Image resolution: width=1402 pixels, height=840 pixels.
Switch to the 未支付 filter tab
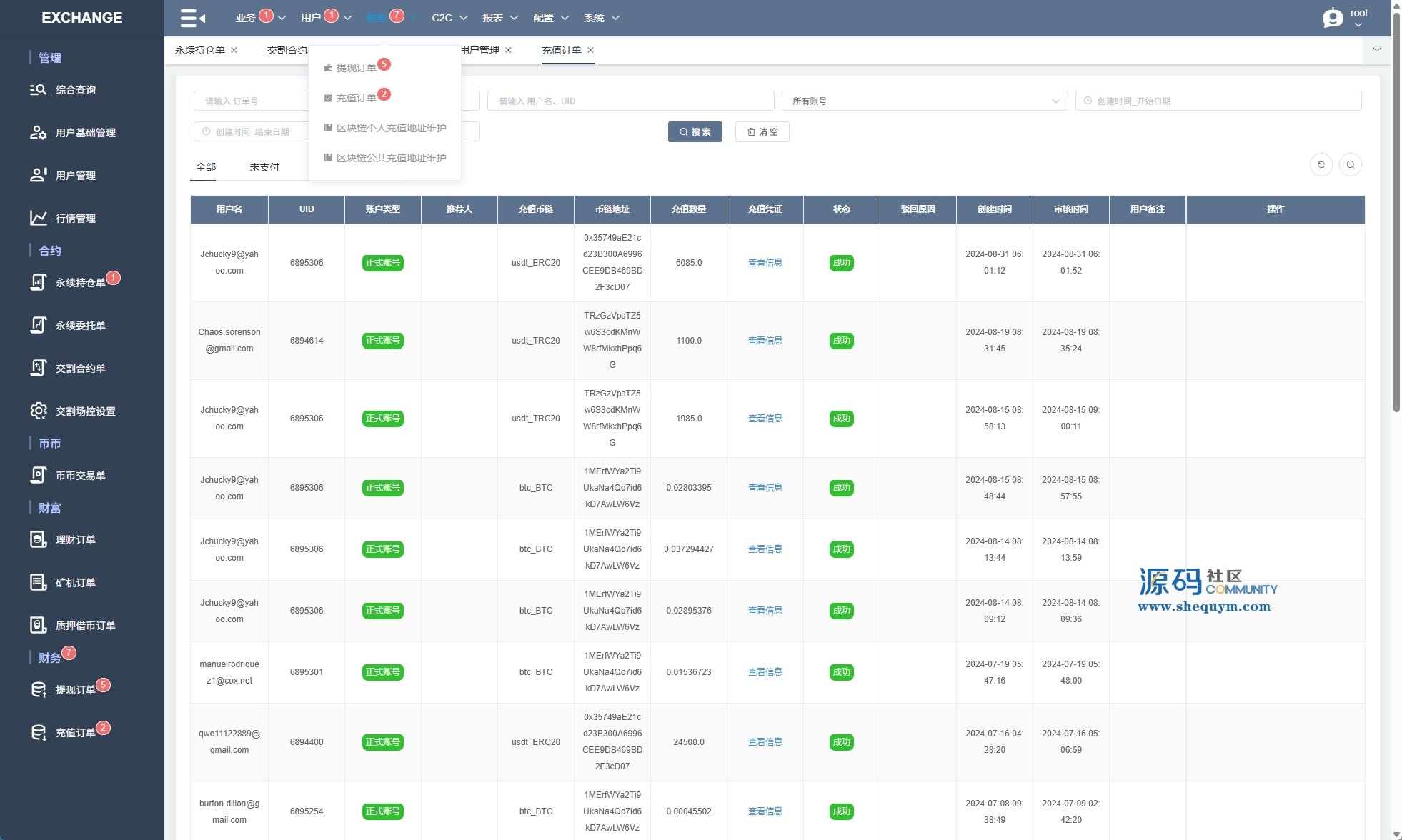pyautogui.click(x=264, y=167)
